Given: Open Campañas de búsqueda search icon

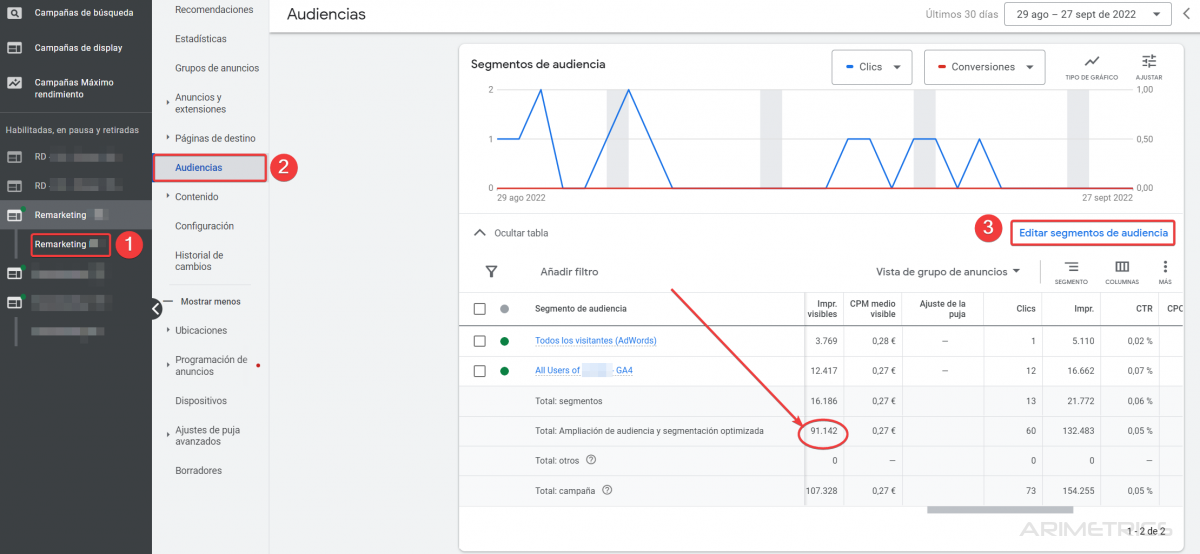Looking at the screenshot, I should point(15,13).
